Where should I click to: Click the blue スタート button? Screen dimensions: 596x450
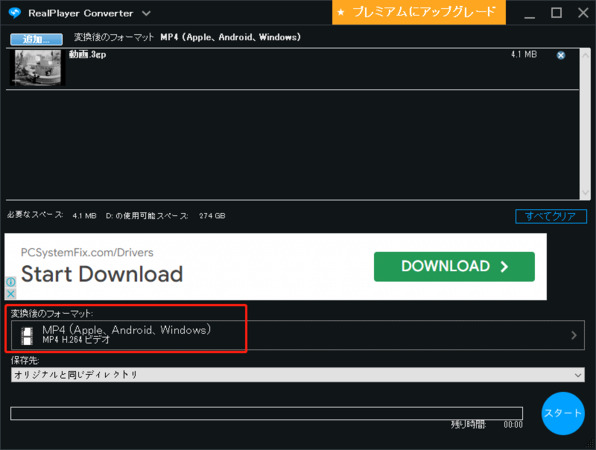[563, 413]
